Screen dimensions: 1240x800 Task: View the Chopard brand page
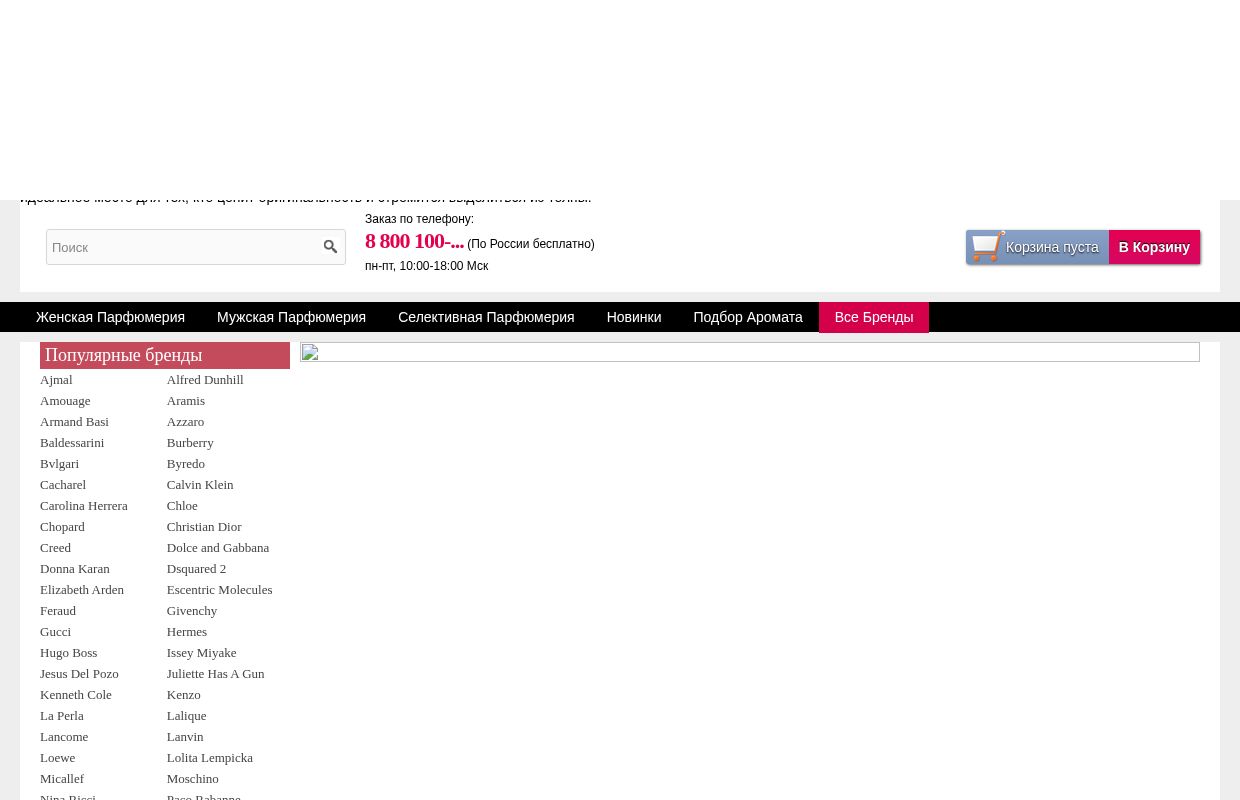[x=62, y=527]
